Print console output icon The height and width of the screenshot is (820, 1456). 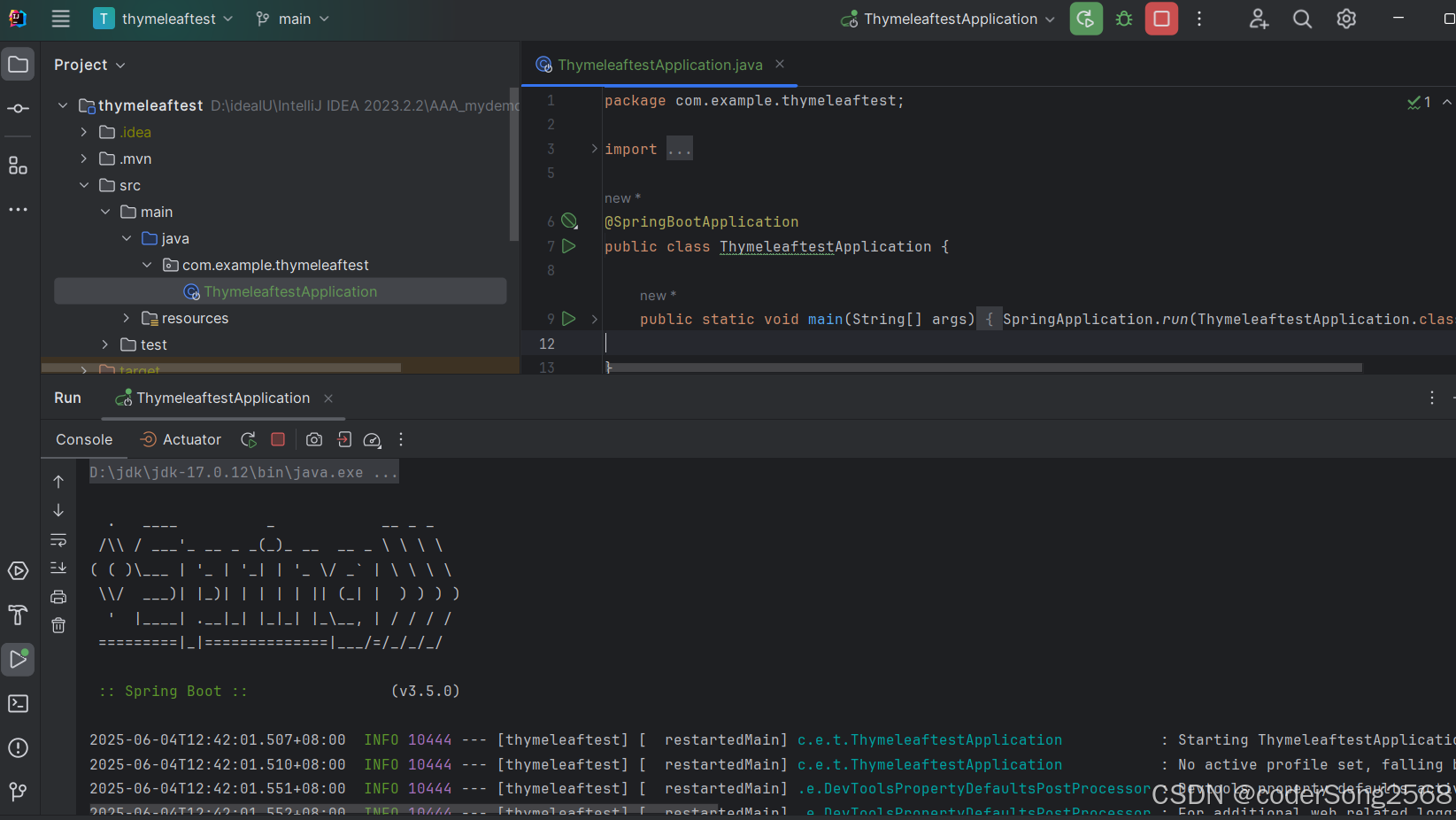point(58,597)
